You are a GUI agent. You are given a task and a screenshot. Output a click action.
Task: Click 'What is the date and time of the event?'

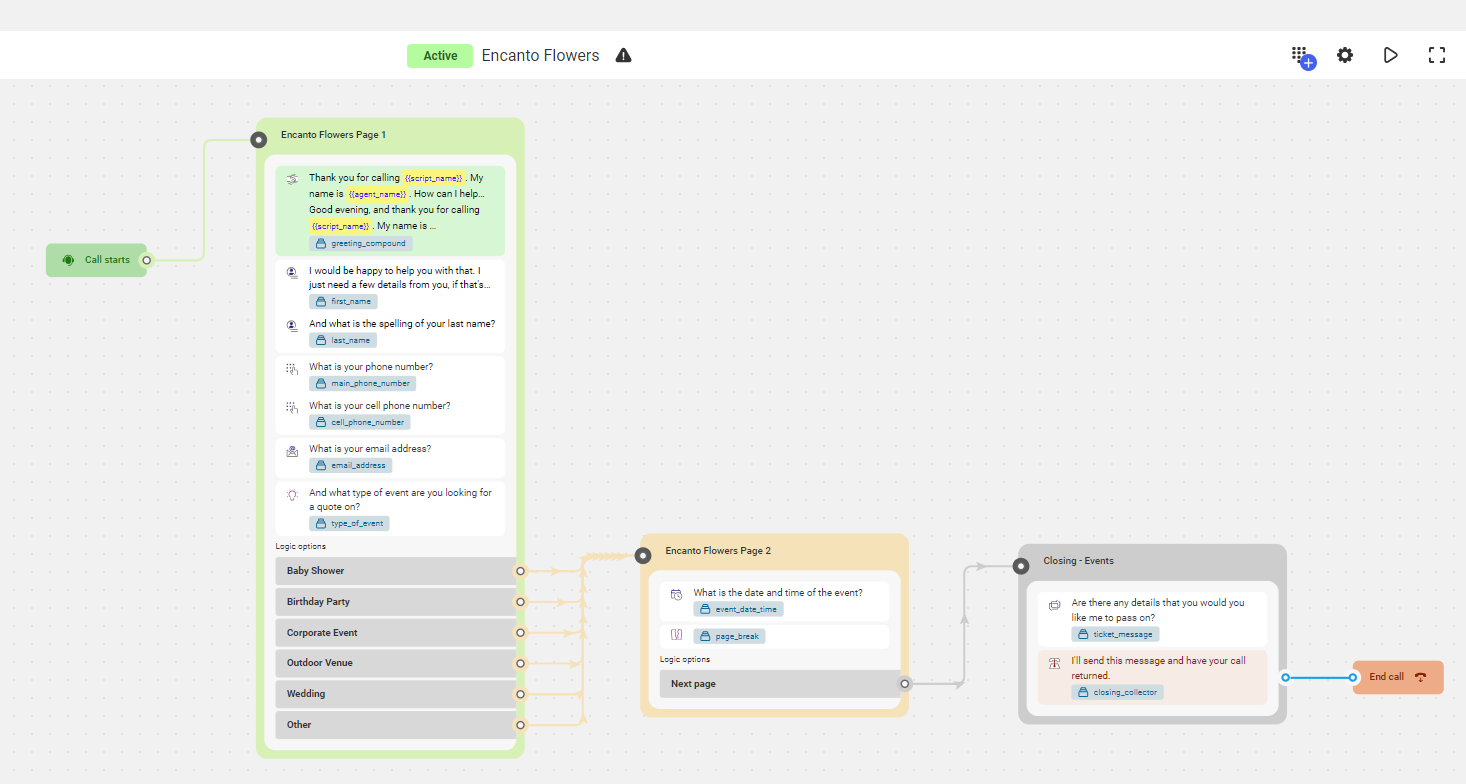click(778, 592)
